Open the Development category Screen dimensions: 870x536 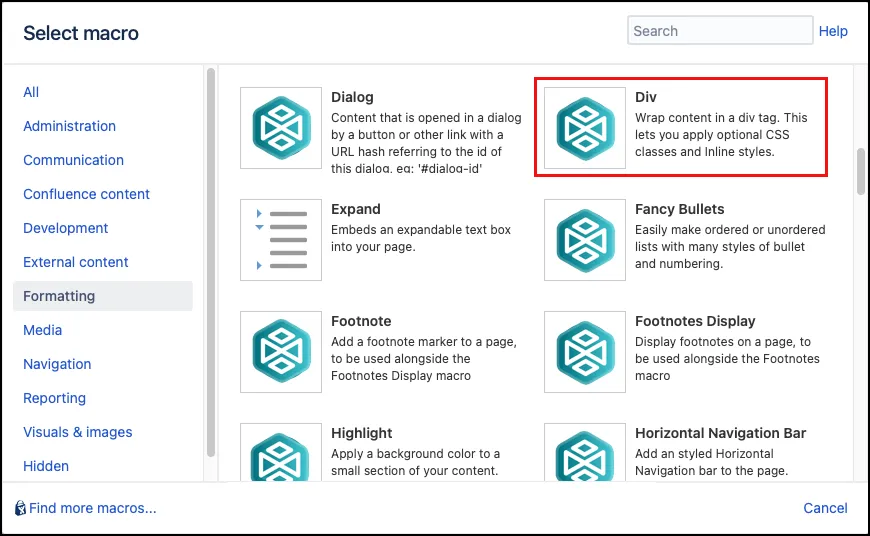click(65, 228)
